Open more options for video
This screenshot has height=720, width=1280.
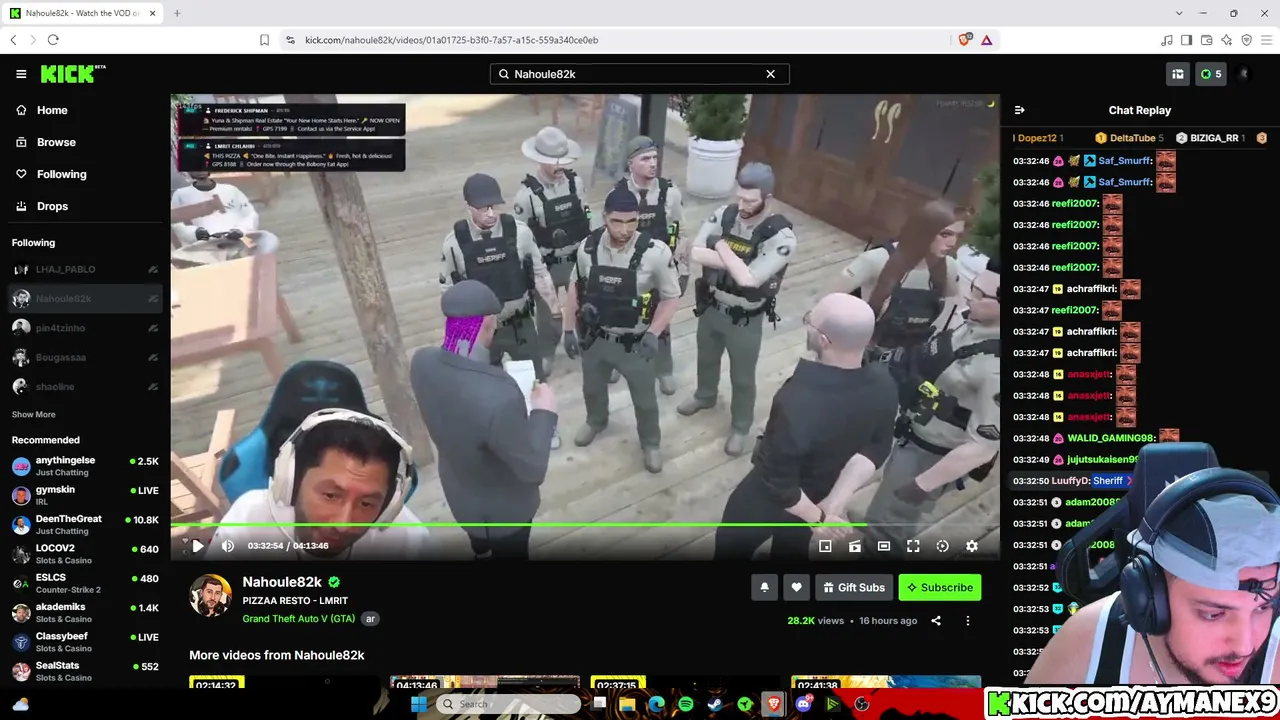pos(967,621)
